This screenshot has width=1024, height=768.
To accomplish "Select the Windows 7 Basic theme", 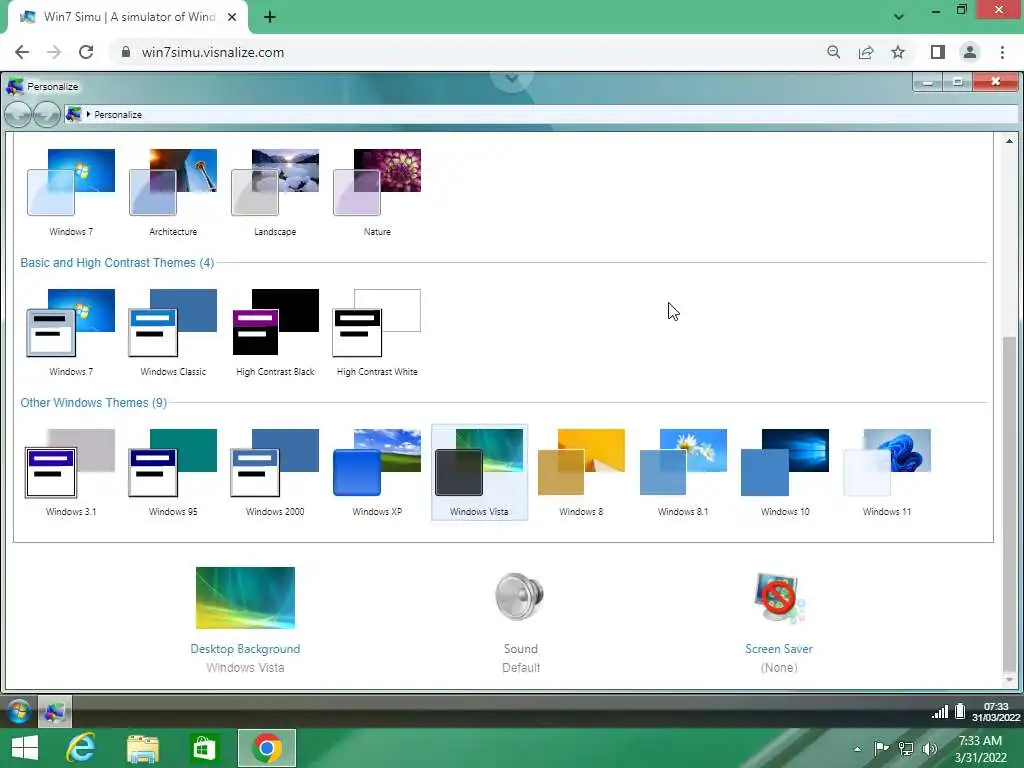I will click(71, 332).
